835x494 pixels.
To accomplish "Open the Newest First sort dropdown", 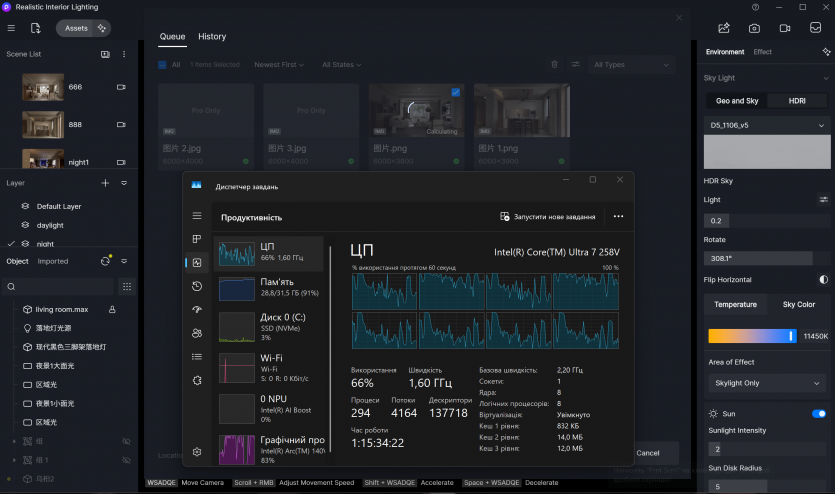I will coord(280,65).
